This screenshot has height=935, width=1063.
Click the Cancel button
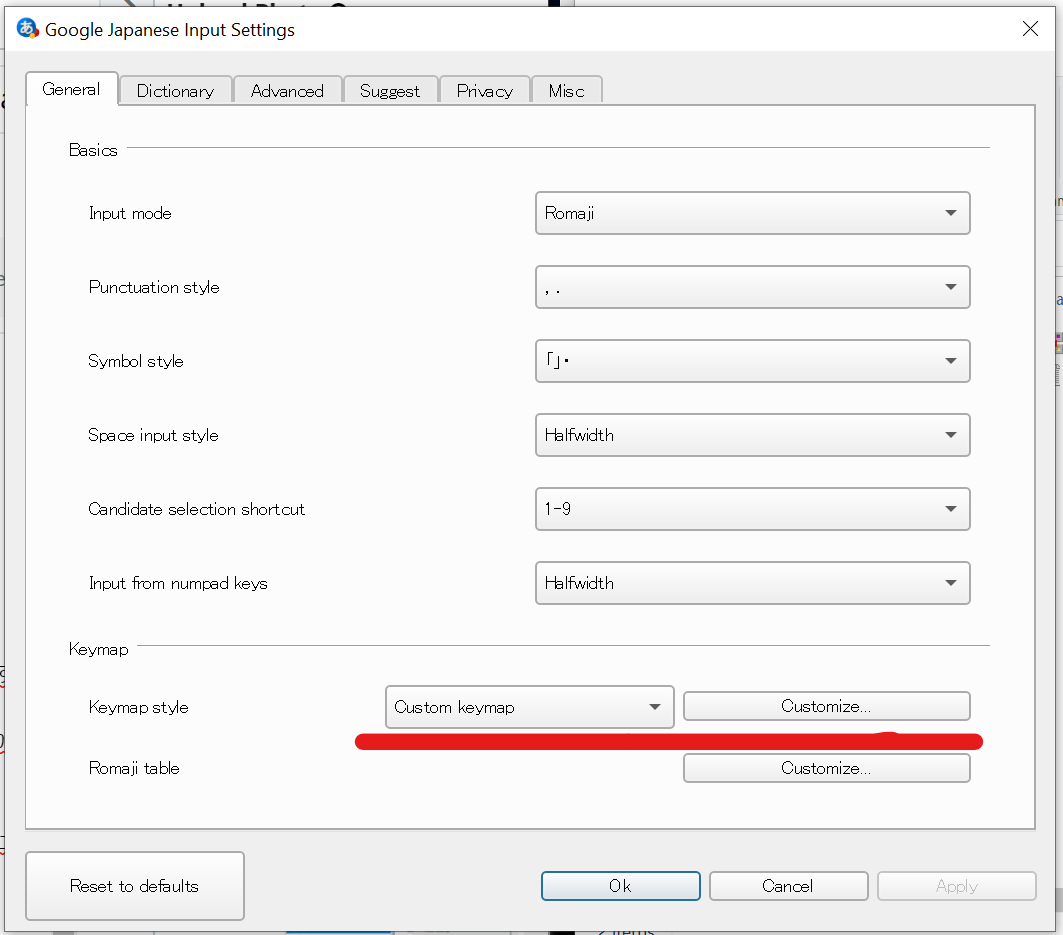(788, 886)
